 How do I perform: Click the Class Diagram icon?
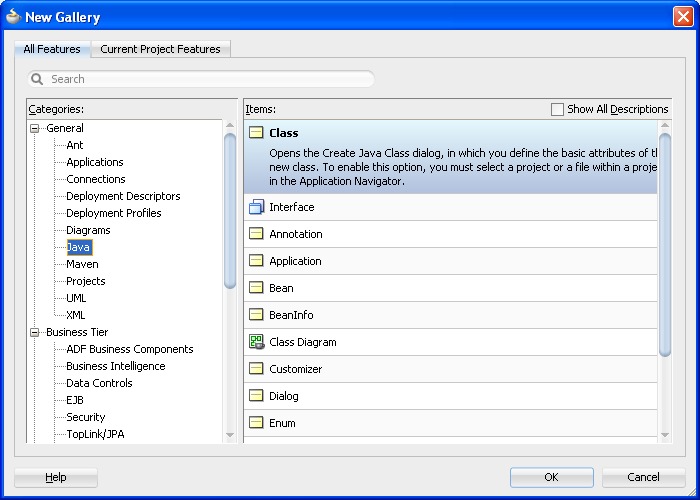point(256,342)
